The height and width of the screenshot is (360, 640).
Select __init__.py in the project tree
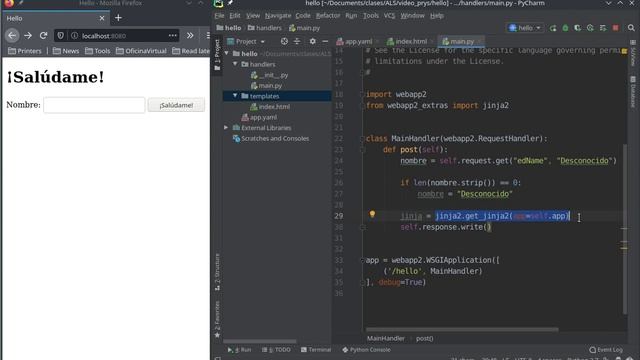pyautogui.click(x=269, y=75)
